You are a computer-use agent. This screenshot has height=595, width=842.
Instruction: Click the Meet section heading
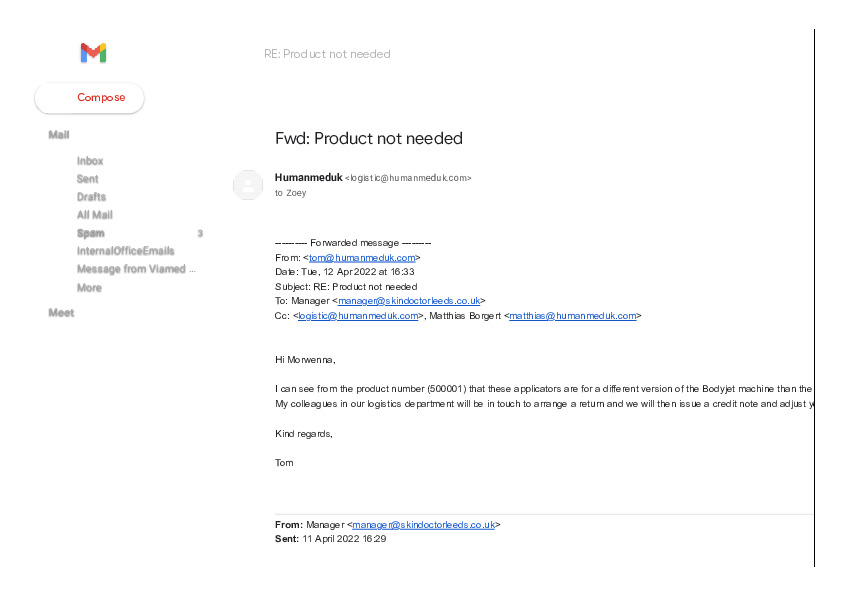[61, 313]
